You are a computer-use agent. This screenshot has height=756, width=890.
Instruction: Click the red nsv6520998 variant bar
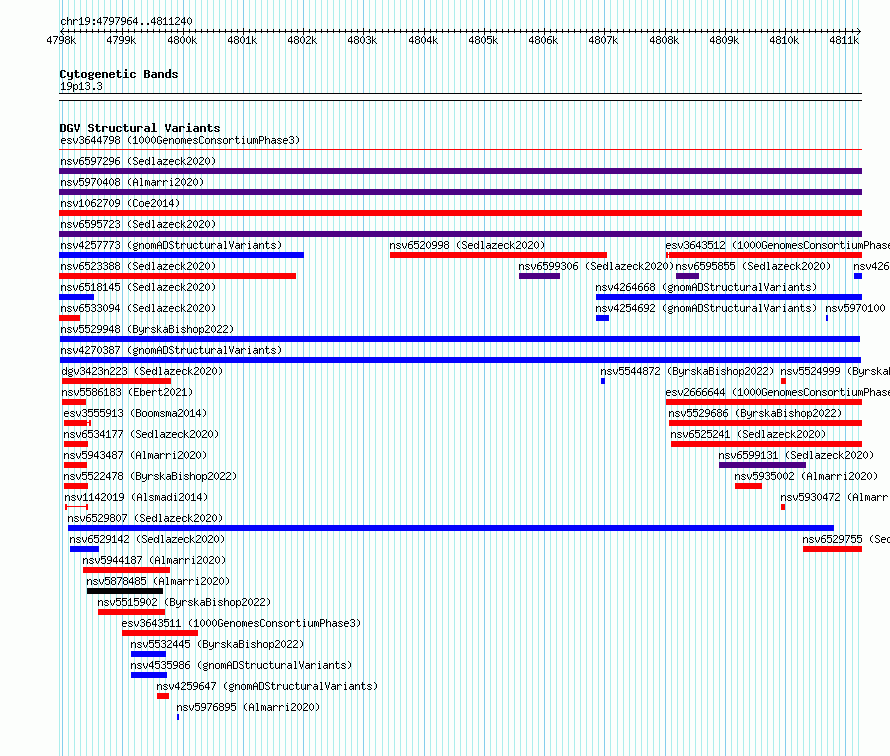click(x=498, y=255)
